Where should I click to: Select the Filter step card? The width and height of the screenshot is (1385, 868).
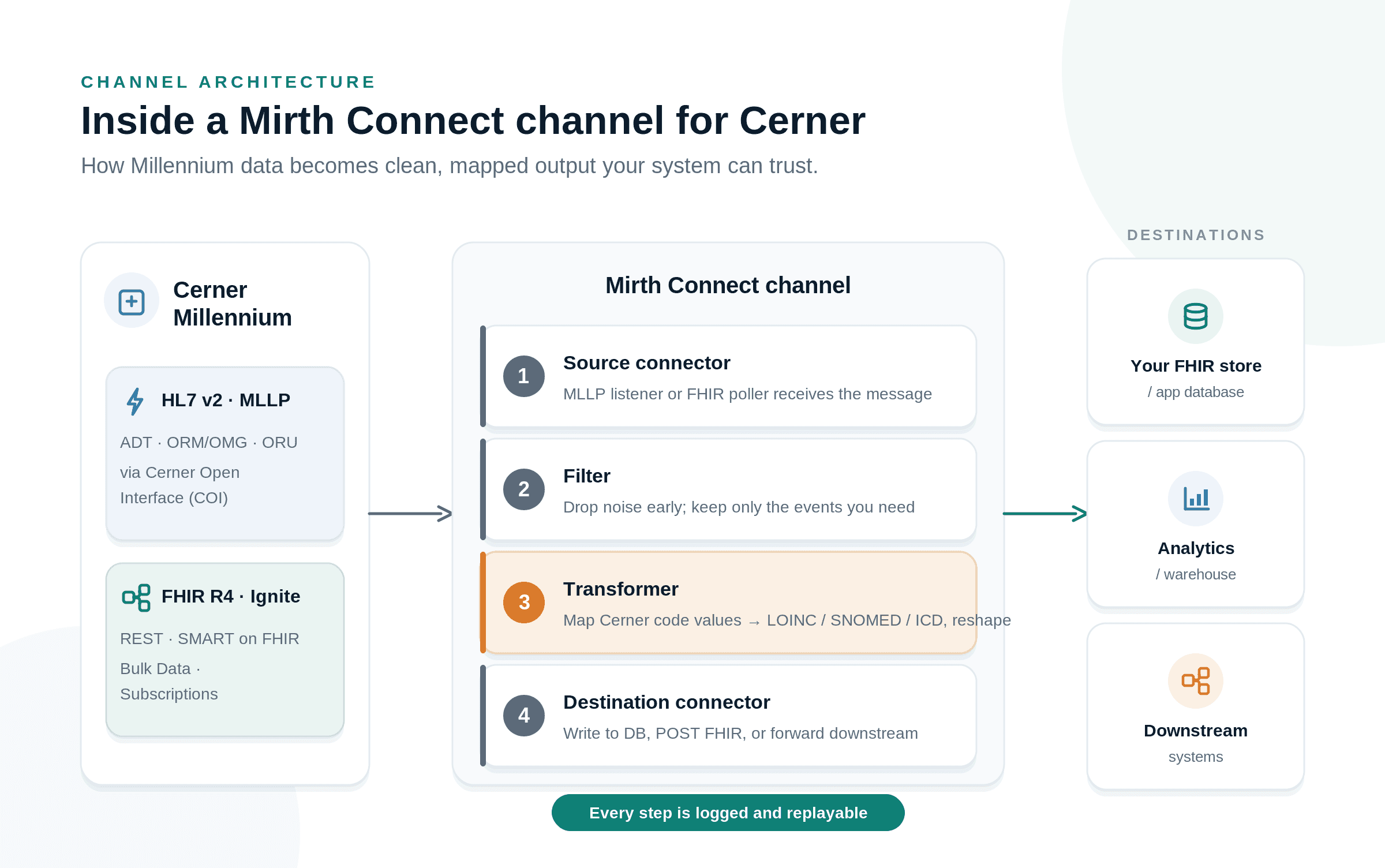click(728, 489)
